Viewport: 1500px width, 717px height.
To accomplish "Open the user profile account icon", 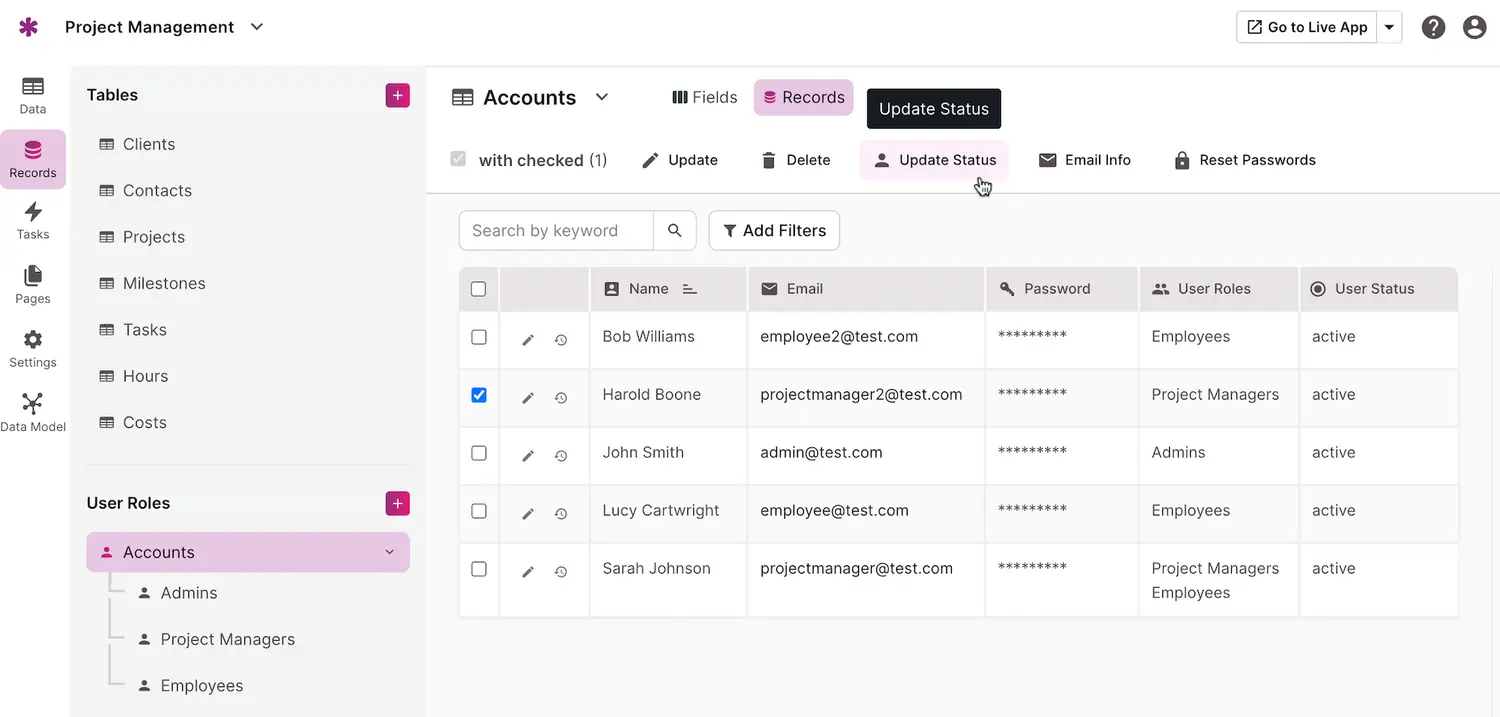I will (1474, 27).
